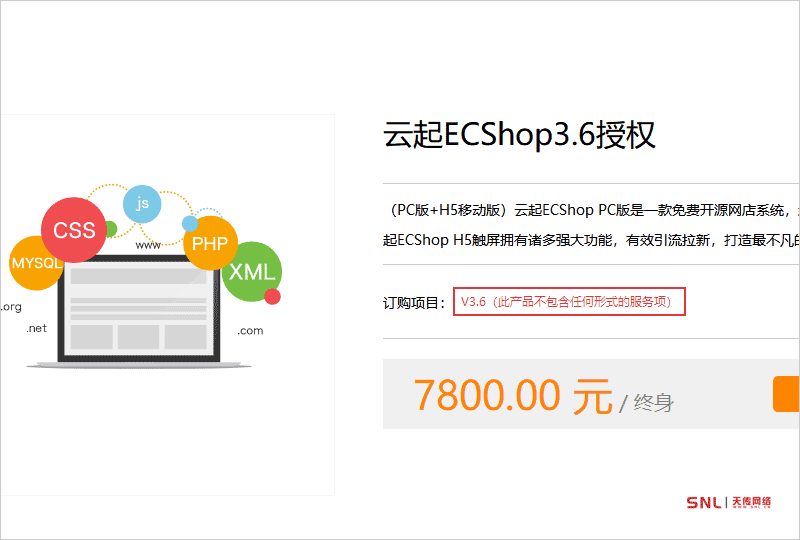Click the .com domain label
Viewport: 800px width, 540px height.
coord(250,331)
